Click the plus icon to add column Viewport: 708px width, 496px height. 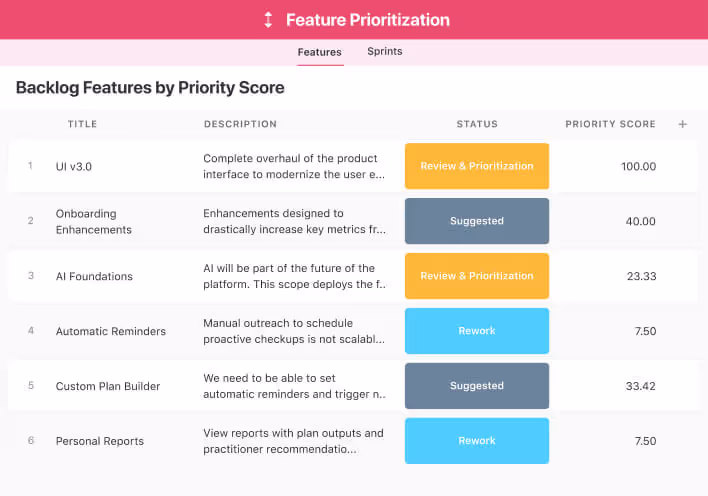683,124
